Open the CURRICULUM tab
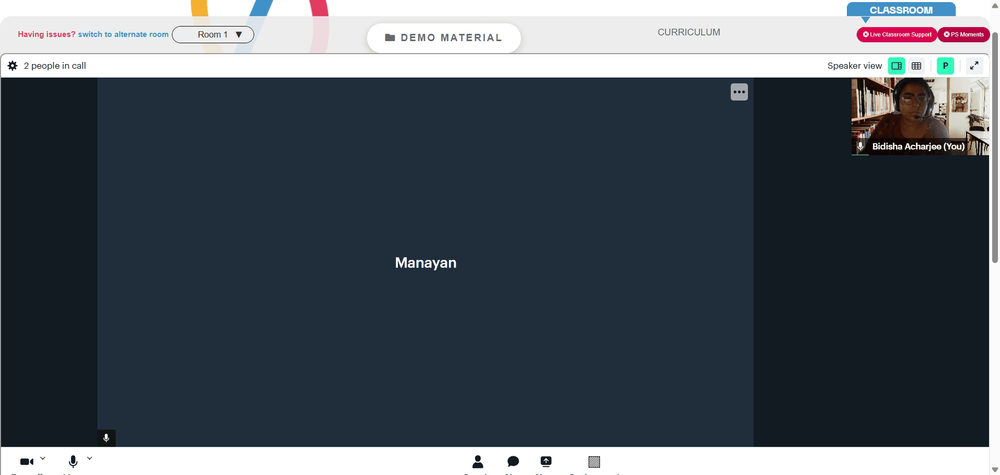The height and width of the screenshot is (475, 1000). (689, 32)
